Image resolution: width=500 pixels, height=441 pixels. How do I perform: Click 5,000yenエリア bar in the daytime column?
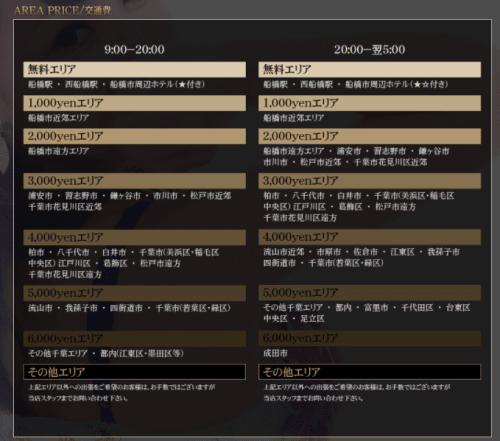click(135, 293)
